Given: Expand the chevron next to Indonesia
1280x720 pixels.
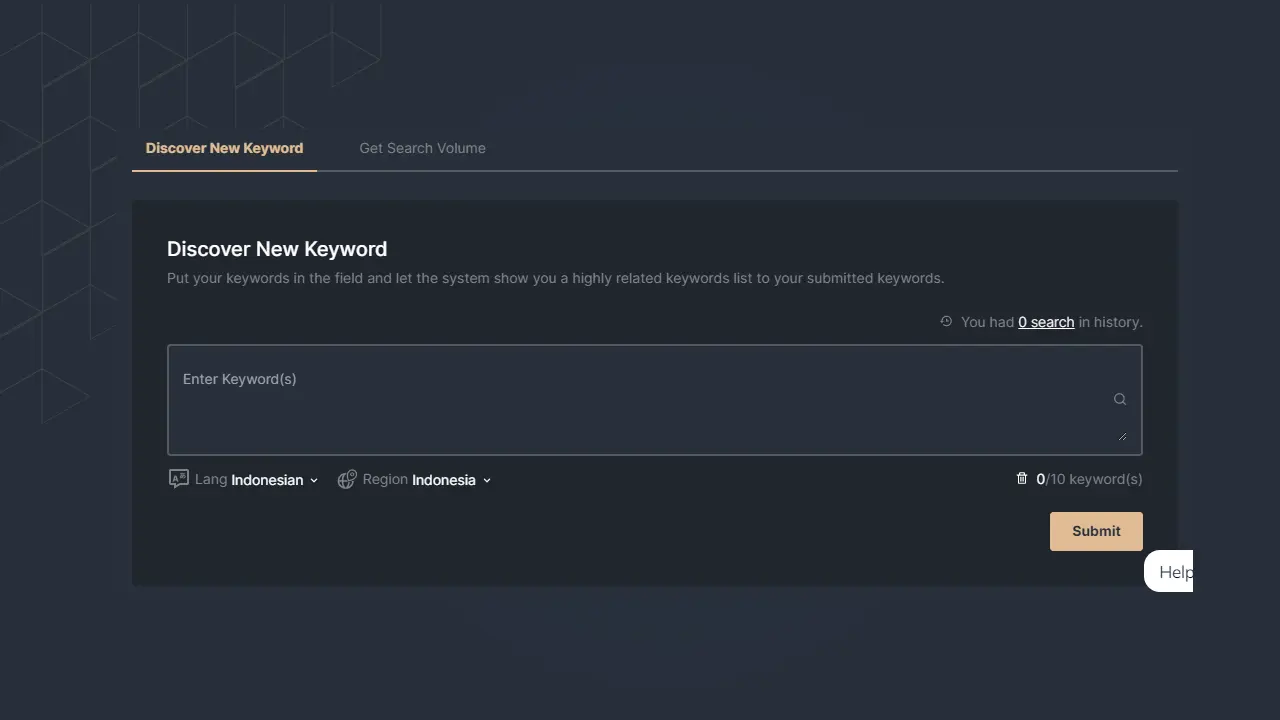Looking at the screenshot, I should (x=487, y=481).
